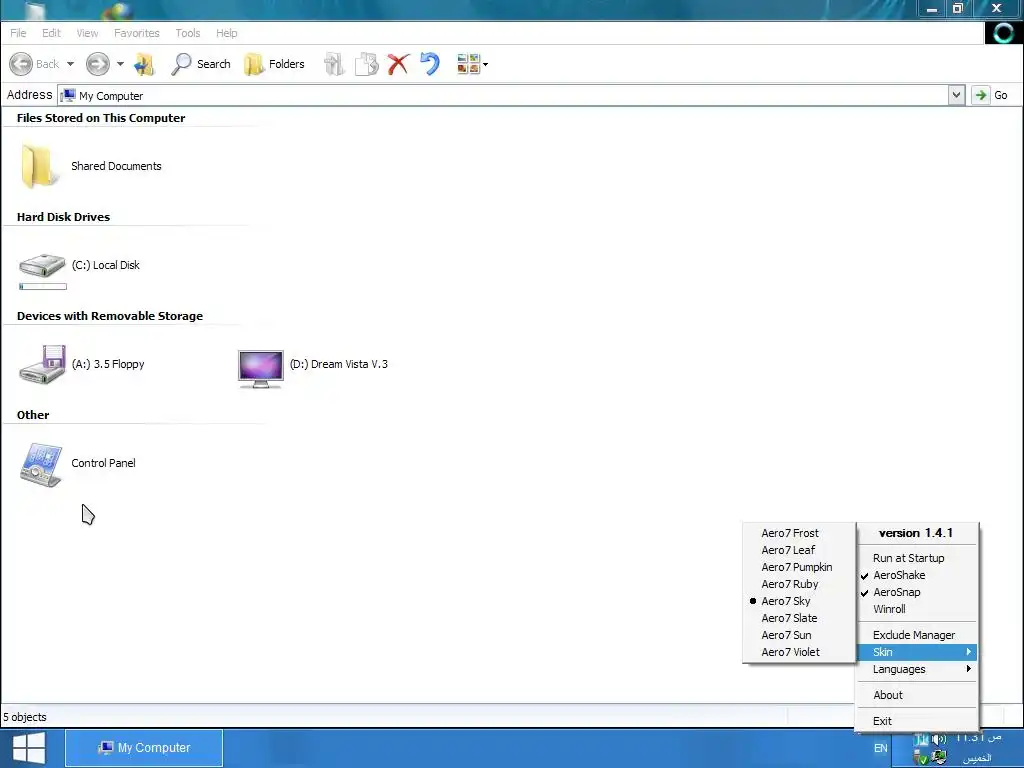Select the Shared Documents folder icon
Screen dimensions: 1024x768
[38, 167]
